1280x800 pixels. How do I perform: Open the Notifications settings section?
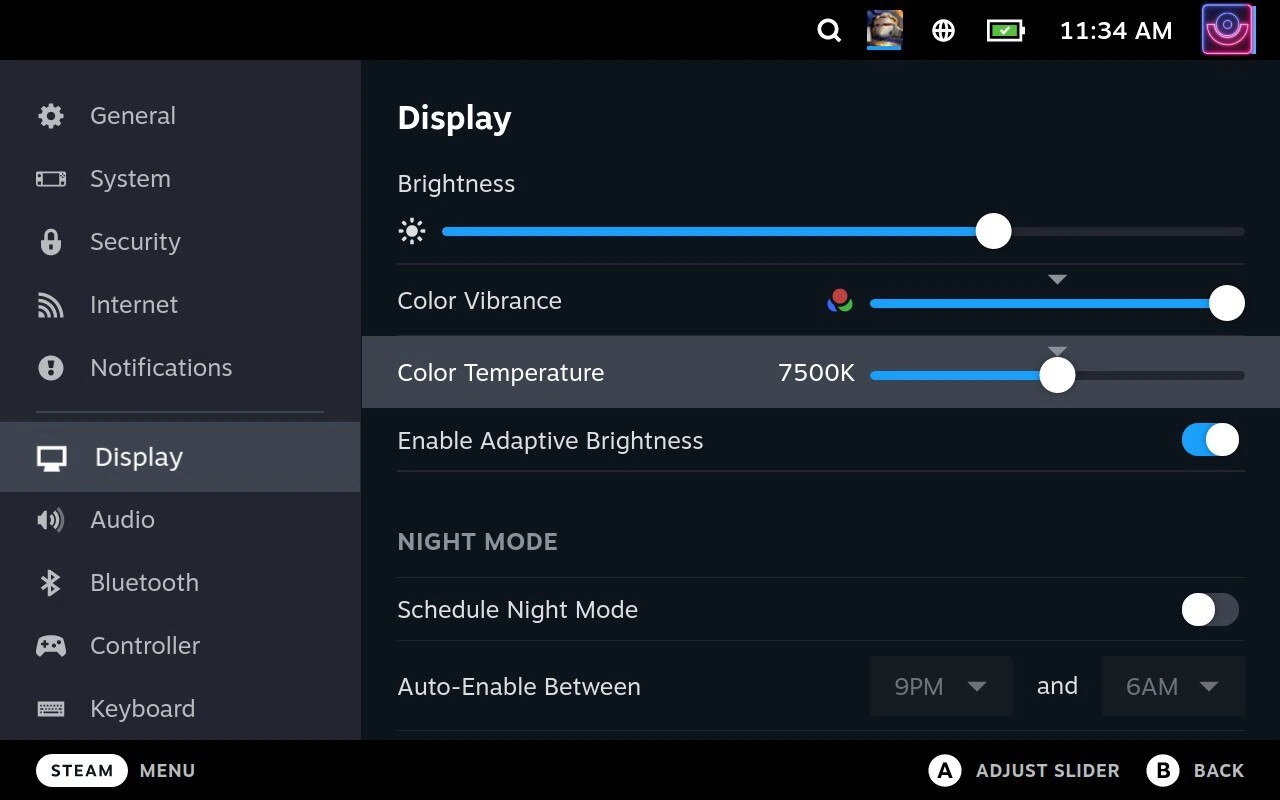coord(160,368)
